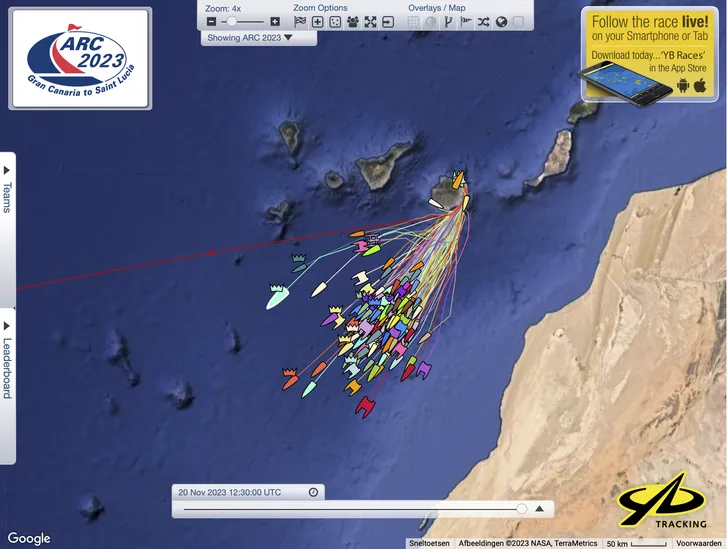Viewport: 728px width, 549px height.
Task: Toggle the day/night shading overlay
Action: (x=431, y=21)
